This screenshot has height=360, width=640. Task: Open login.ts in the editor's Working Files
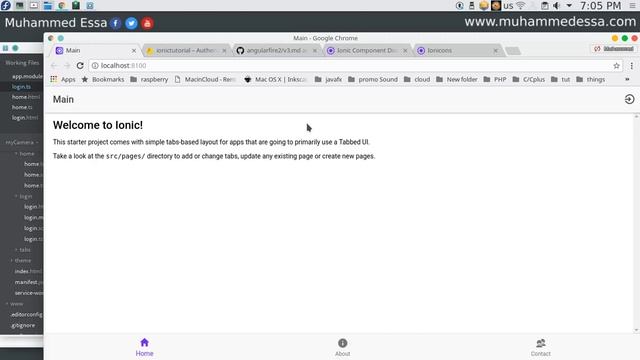(21, 87)
